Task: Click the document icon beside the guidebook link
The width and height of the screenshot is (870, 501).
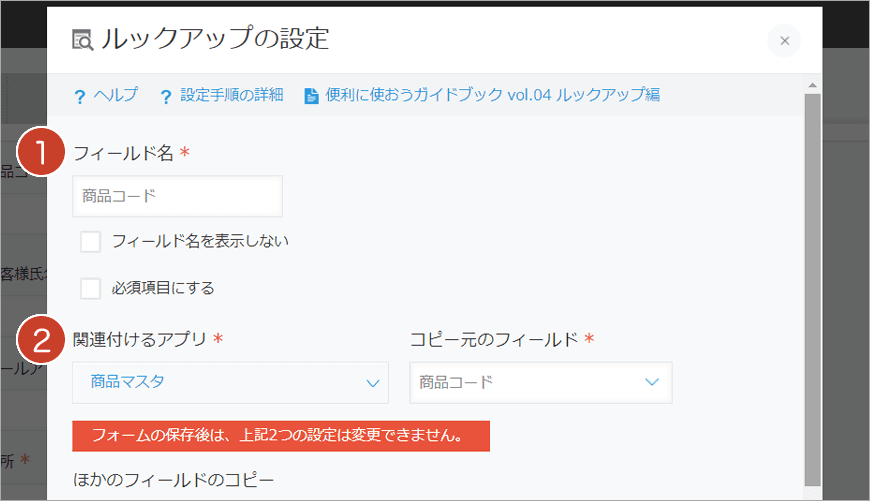Action: (x=311, y=96)
